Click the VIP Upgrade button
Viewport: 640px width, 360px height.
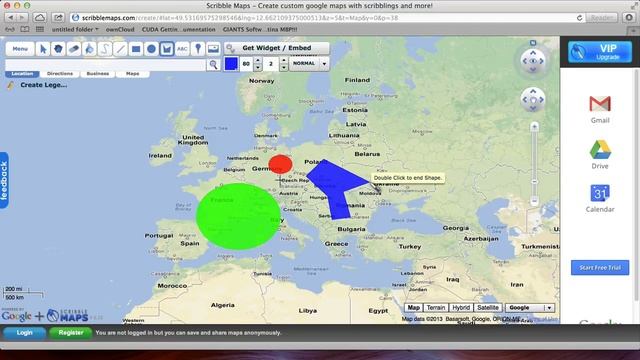click(600, 52)
